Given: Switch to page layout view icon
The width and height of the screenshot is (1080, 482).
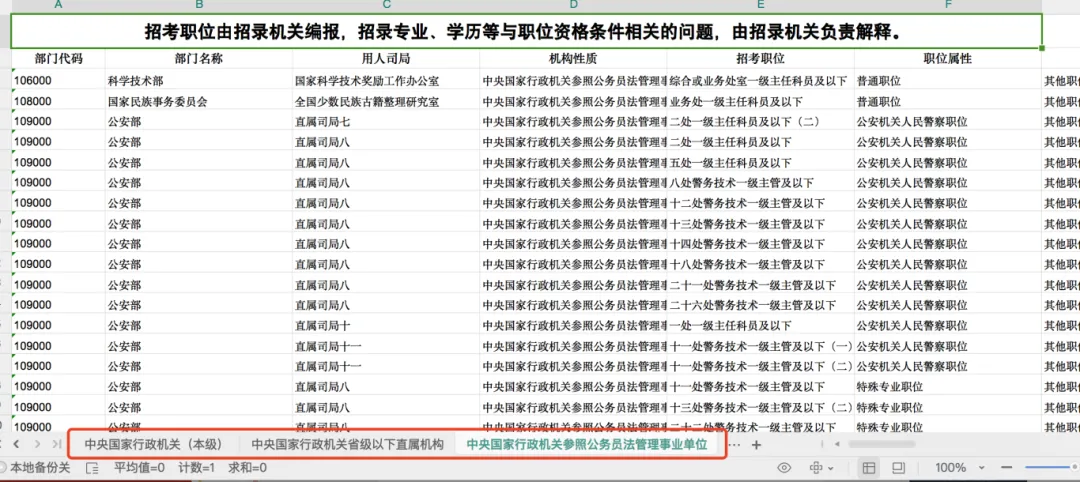Looking at the screenshot, I should tap(898, 468).
